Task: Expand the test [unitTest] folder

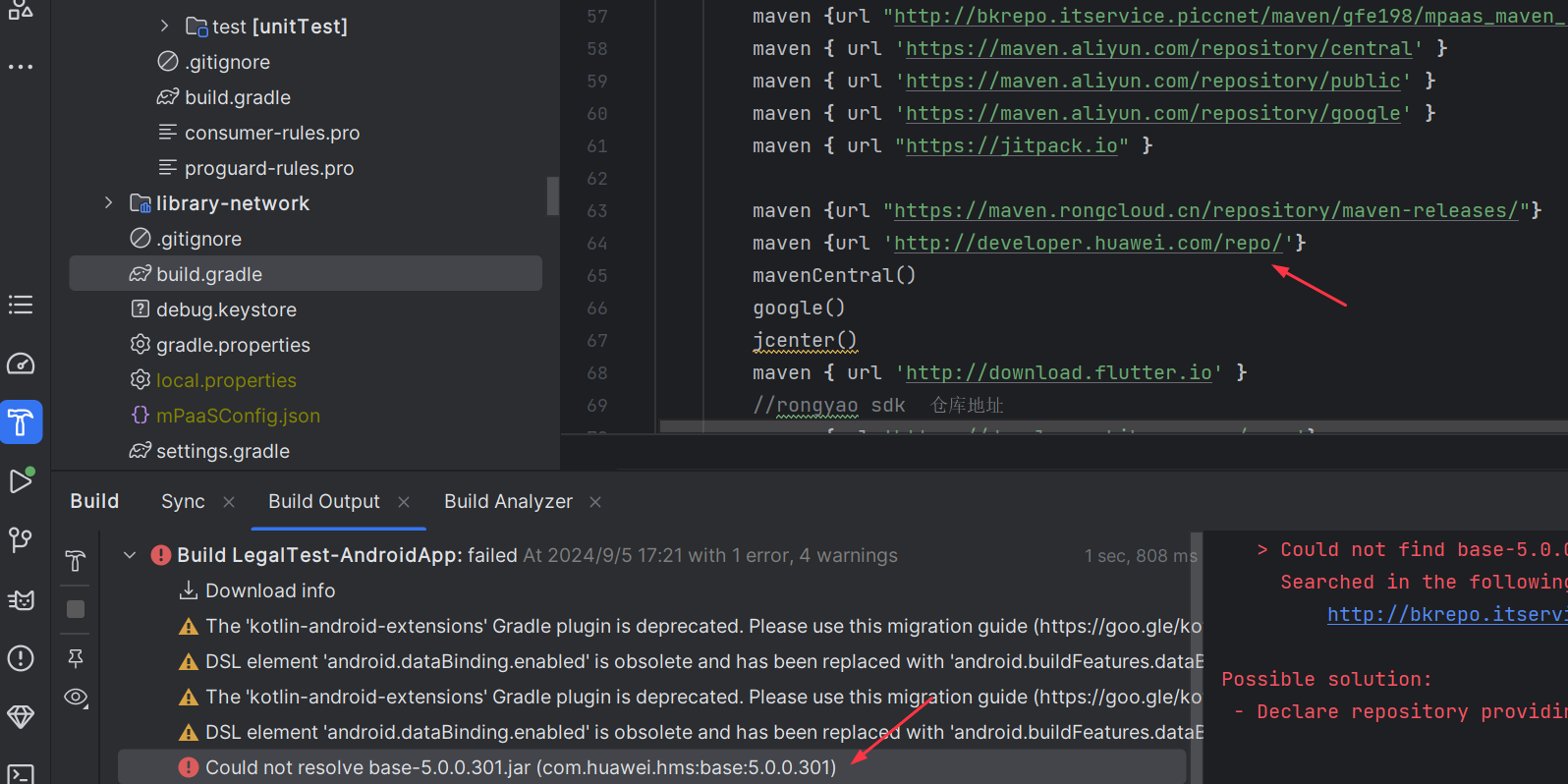Action: [164, 27]
